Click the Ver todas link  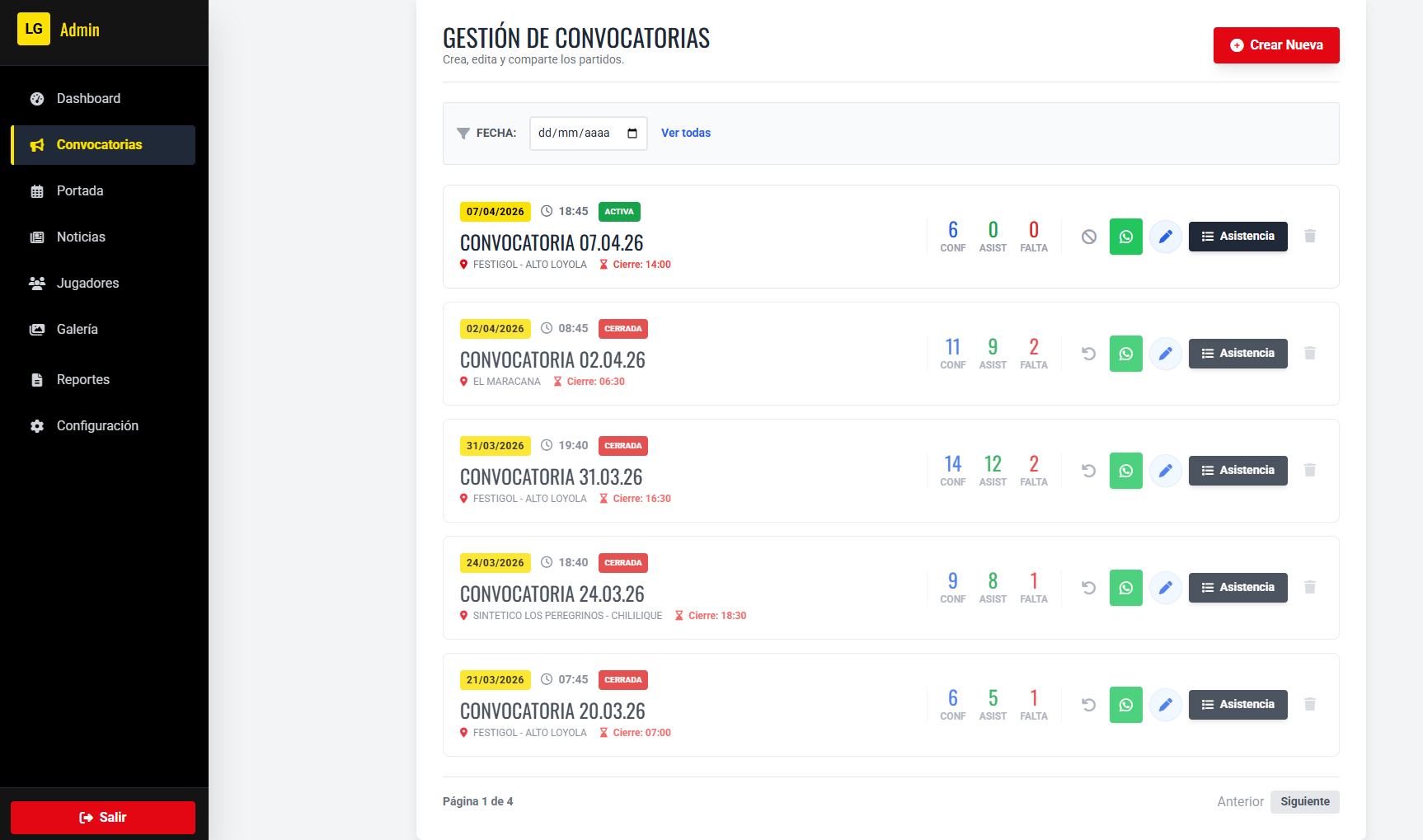coord(685,133)
